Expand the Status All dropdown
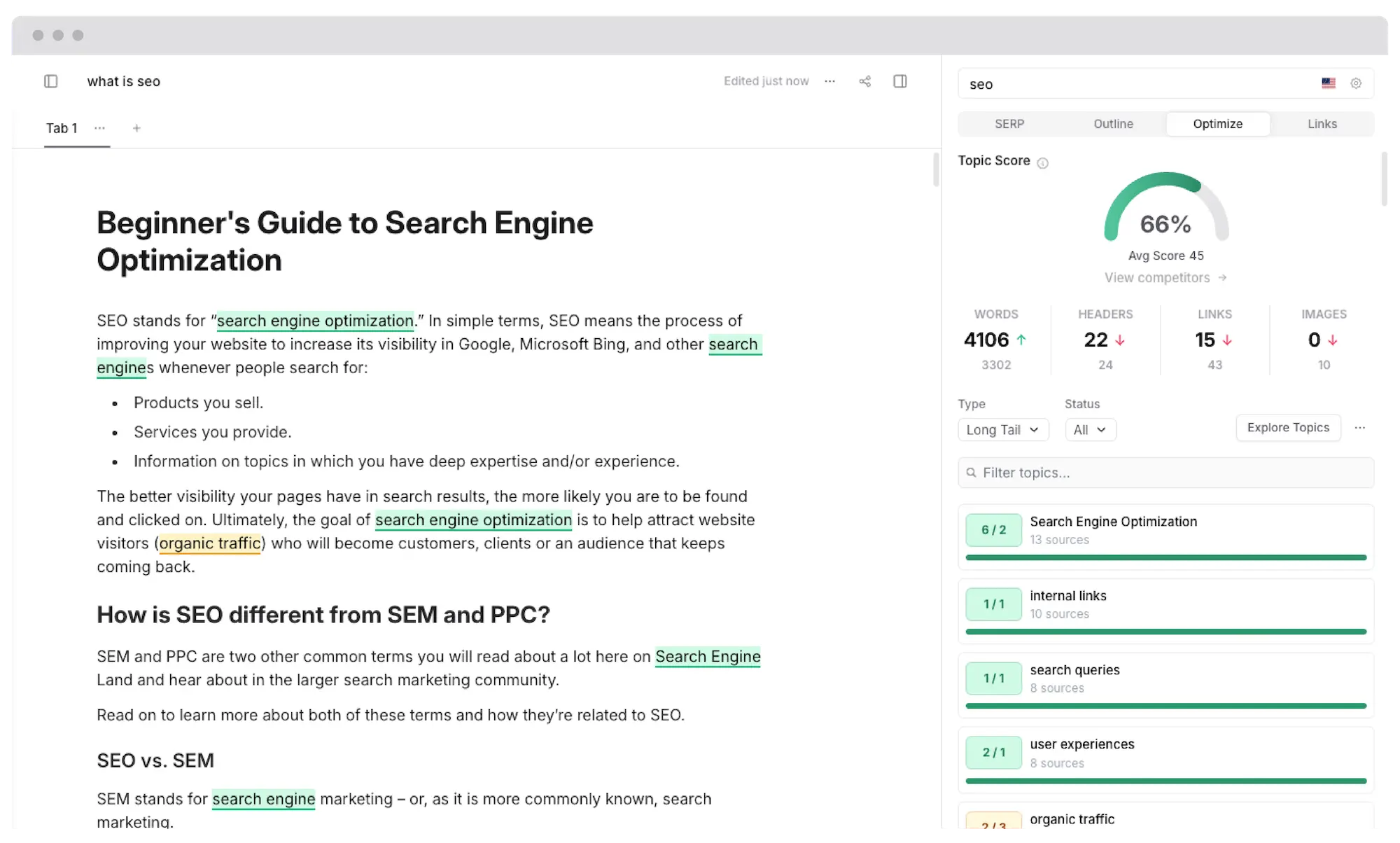1400x843 pixels. point(1088,429)
